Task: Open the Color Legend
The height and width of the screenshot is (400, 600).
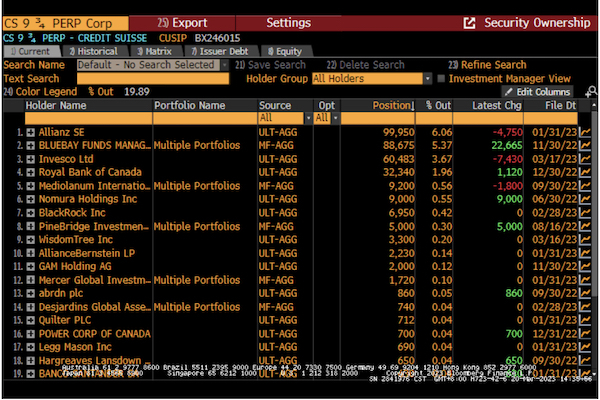Action: pyautogui.click(x=40, y=92)
